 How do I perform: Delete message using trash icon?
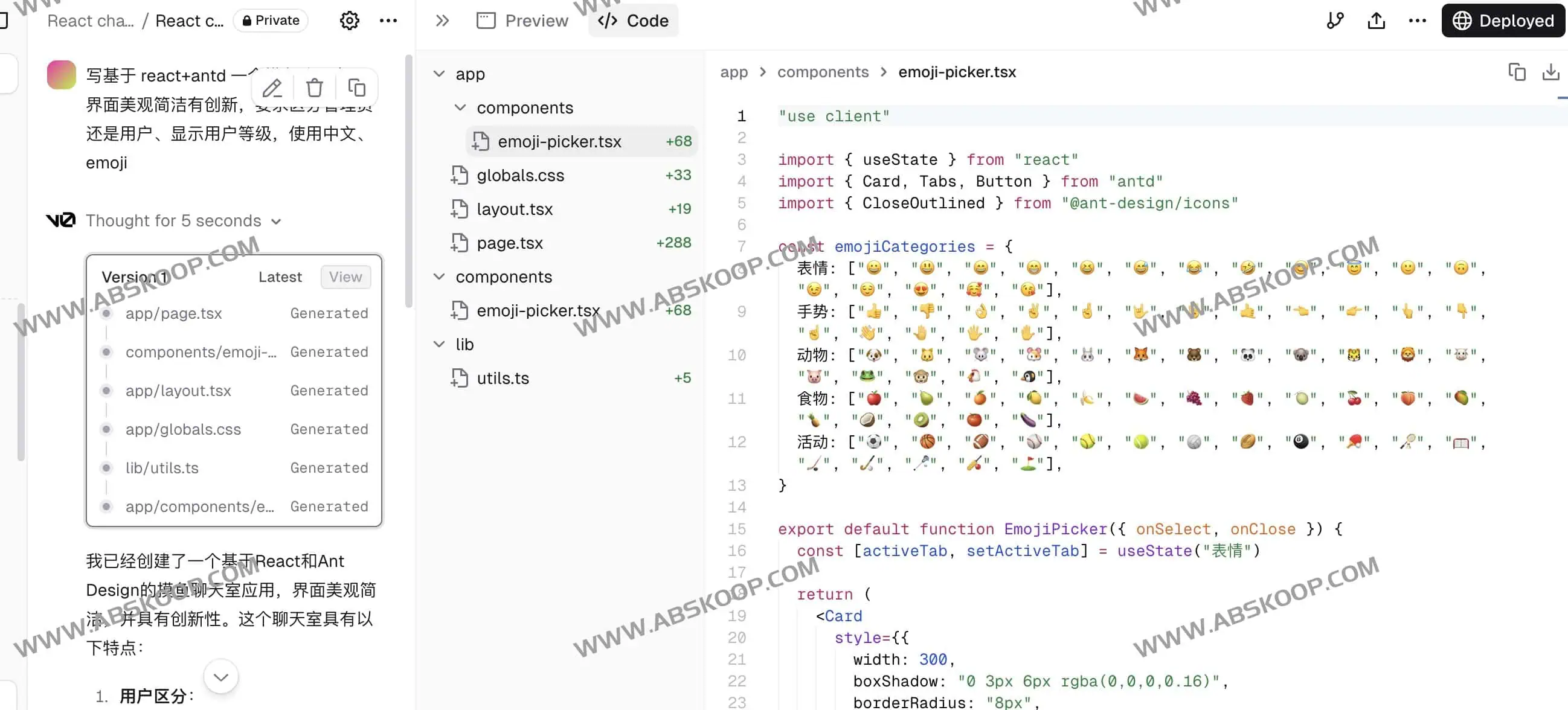(x=314, y=88)
